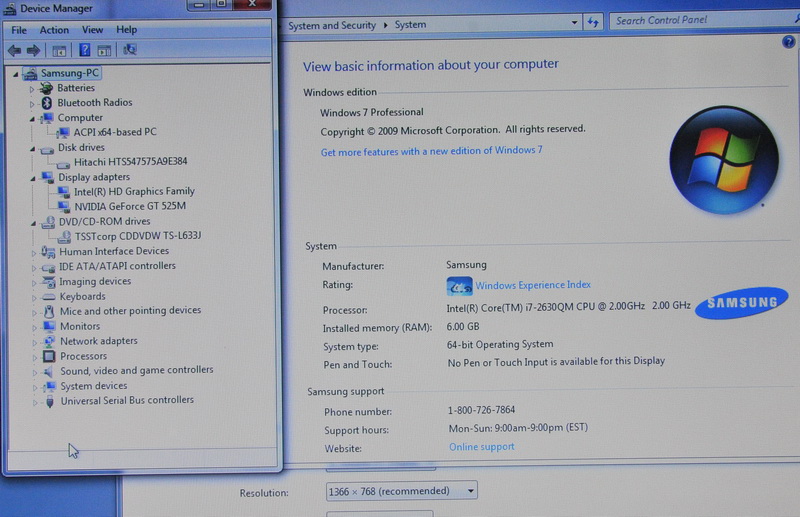Screen dimensions: 800x517
Task: Select Hitachi HTS547575A9E384 disk drive
Action: point(131,162)
